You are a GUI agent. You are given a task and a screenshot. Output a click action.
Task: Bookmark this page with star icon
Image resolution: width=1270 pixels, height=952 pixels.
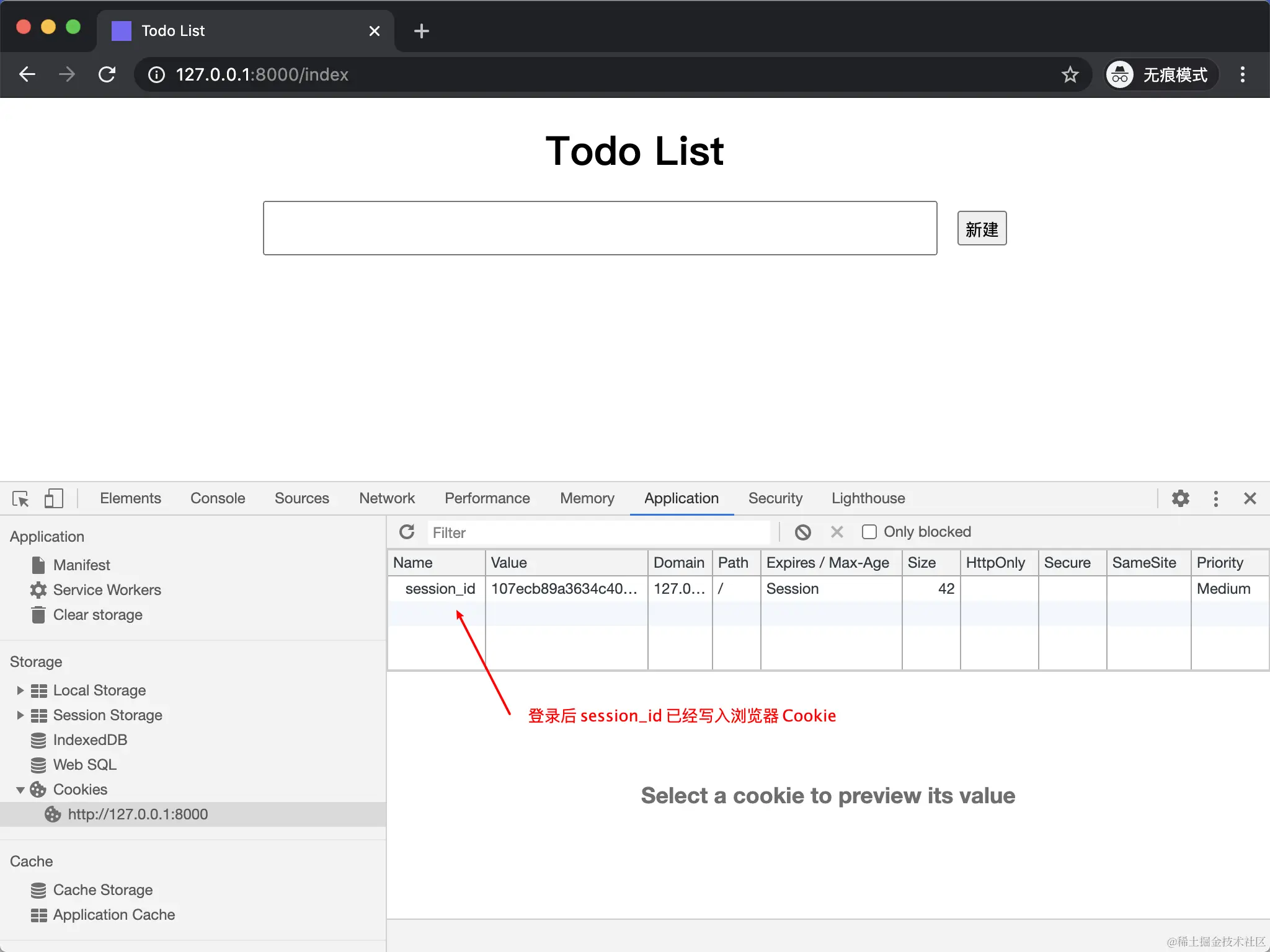point(1070,75)
